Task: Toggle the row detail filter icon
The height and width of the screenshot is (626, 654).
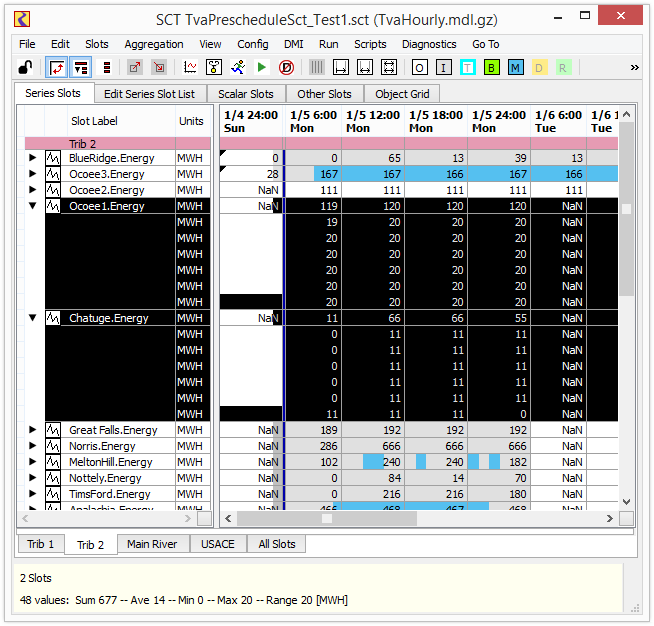Action: pyautogui.click(x=81, y=67)
